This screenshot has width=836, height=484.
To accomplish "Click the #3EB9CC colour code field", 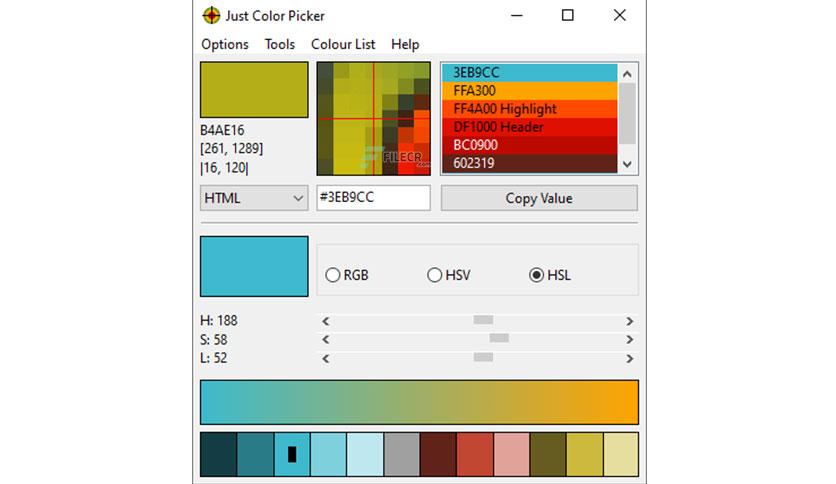I will (373, 198).
